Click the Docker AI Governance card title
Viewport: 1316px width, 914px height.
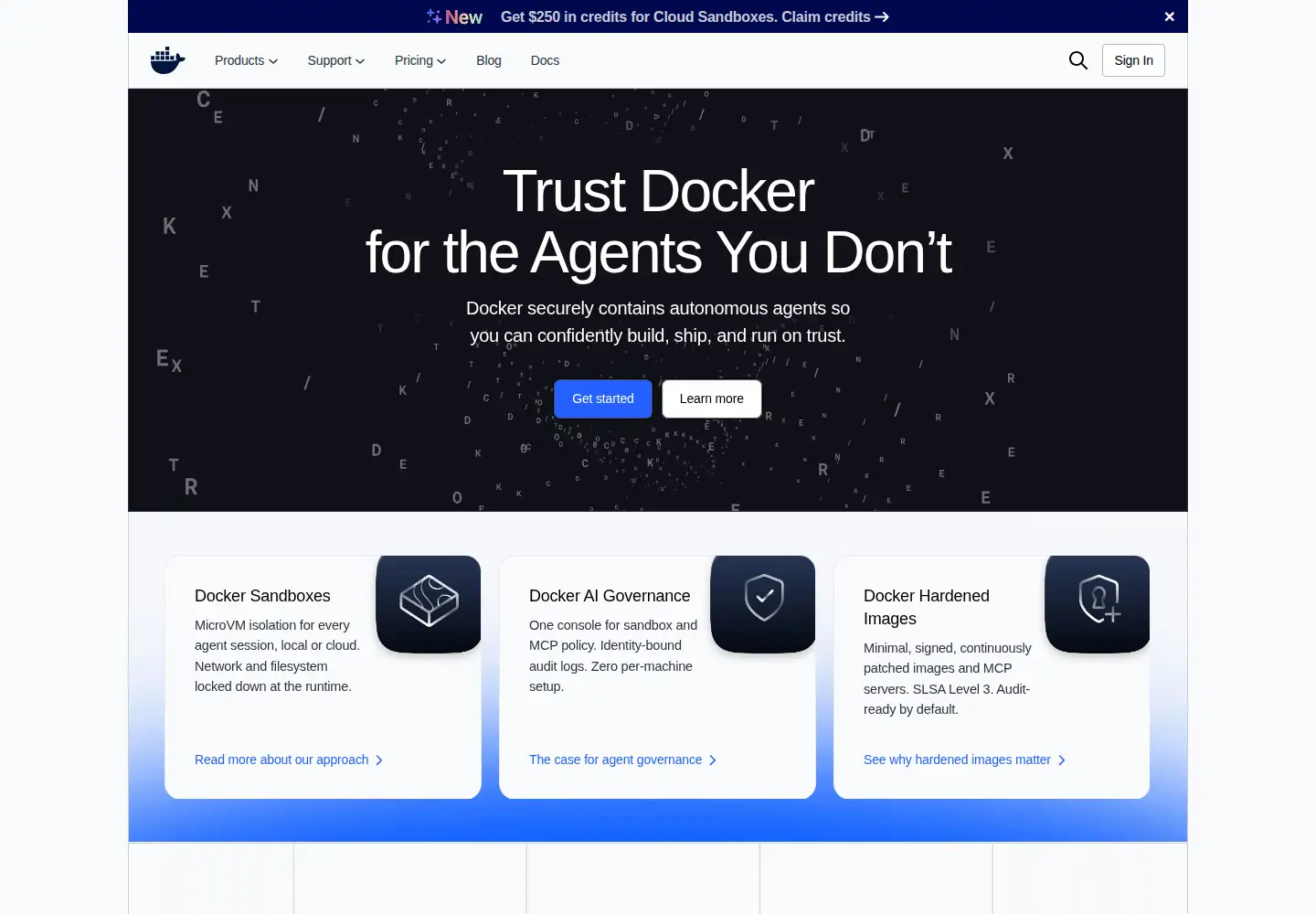coord(610,596)
